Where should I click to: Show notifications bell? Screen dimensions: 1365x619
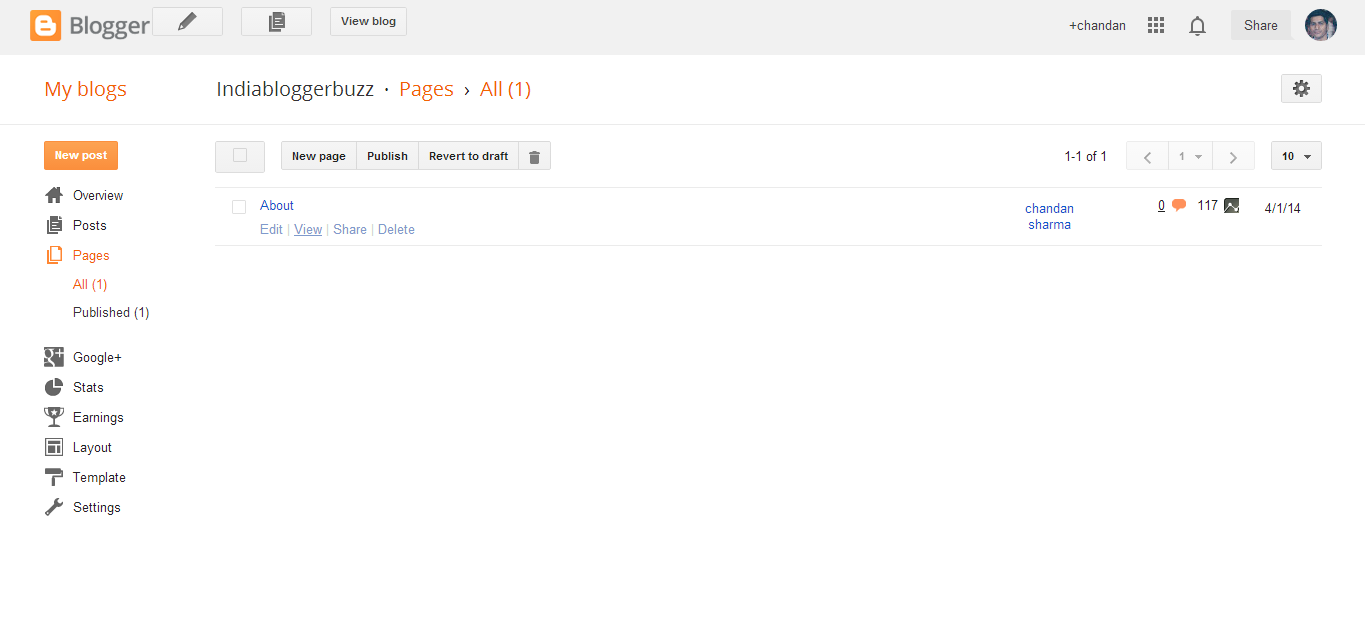[1197, 26]
